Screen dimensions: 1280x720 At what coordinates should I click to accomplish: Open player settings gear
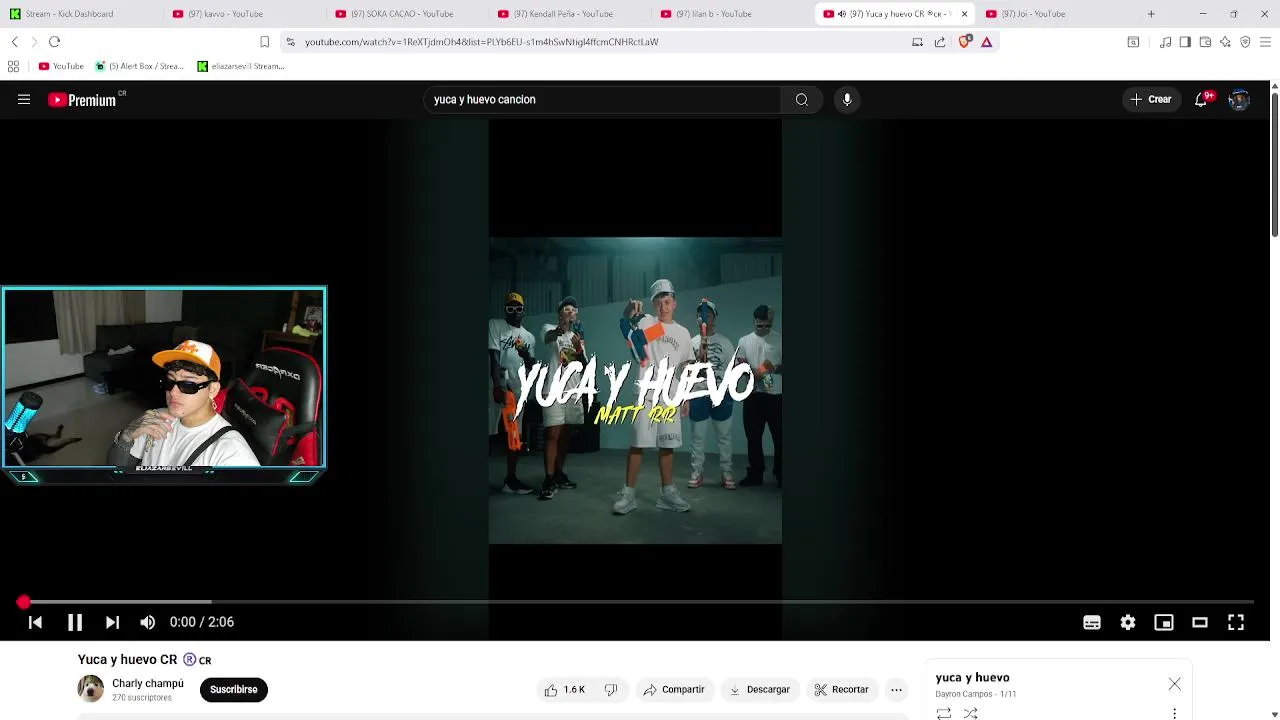[1128, 622]
